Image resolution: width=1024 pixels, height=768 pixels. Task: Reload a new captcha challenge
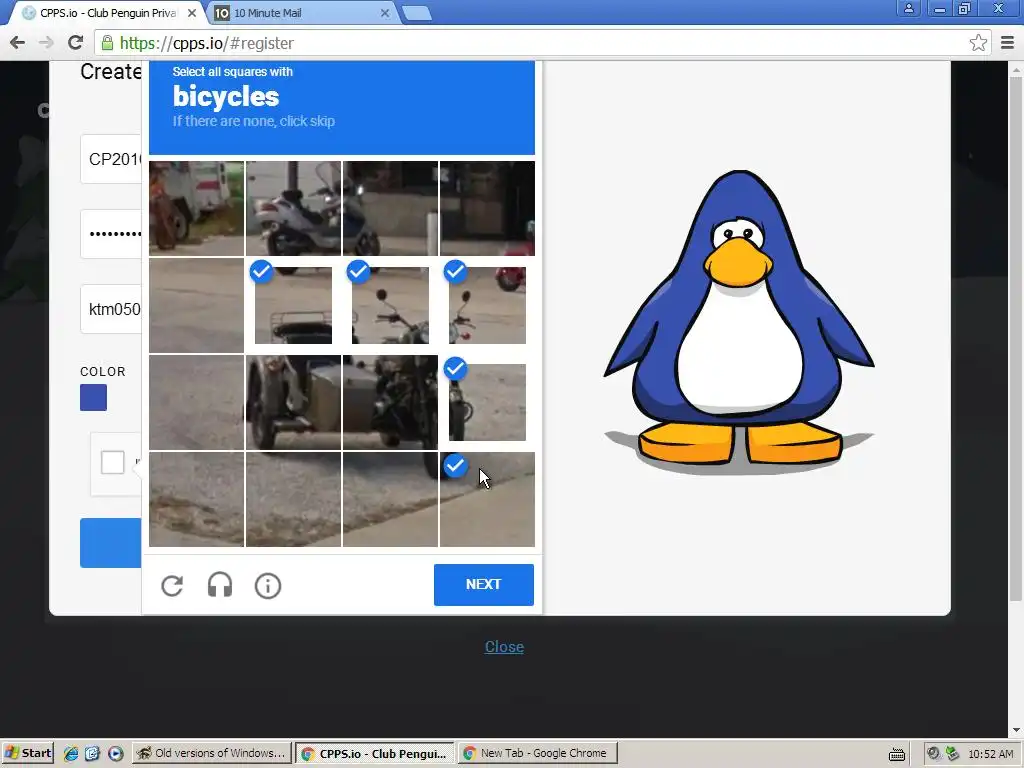(172, 586)
